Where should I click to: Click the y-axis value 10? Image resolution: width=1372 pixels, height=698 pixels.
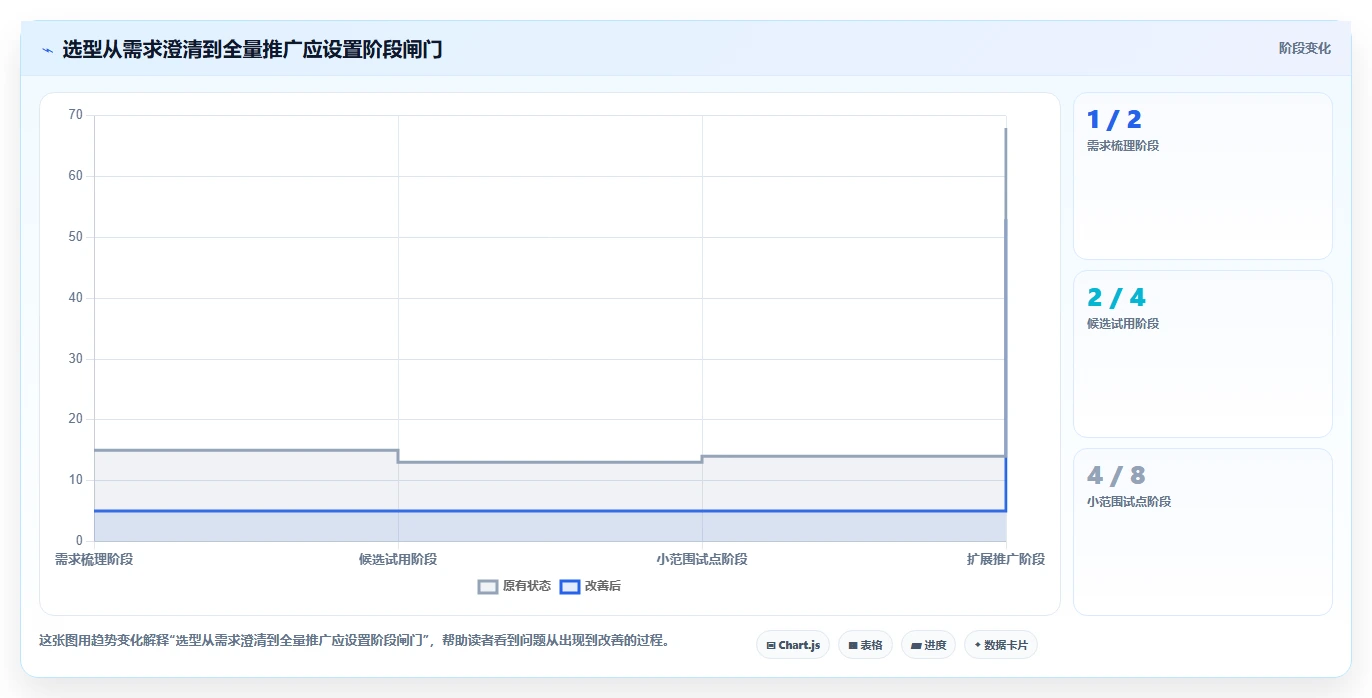coord(75,480)
